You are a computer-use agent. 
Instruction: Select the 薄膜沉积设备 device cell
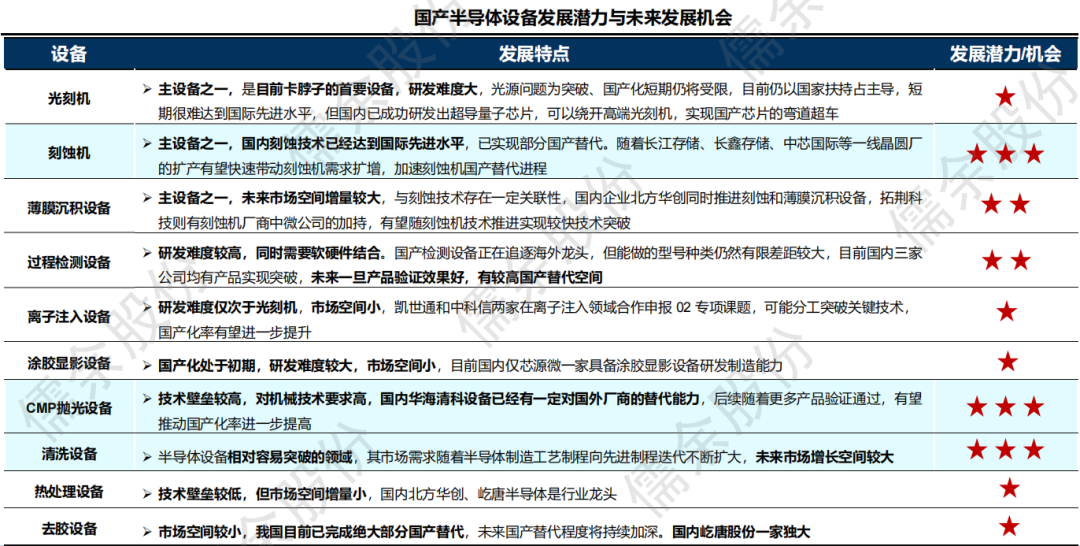[x=69, y=207]
